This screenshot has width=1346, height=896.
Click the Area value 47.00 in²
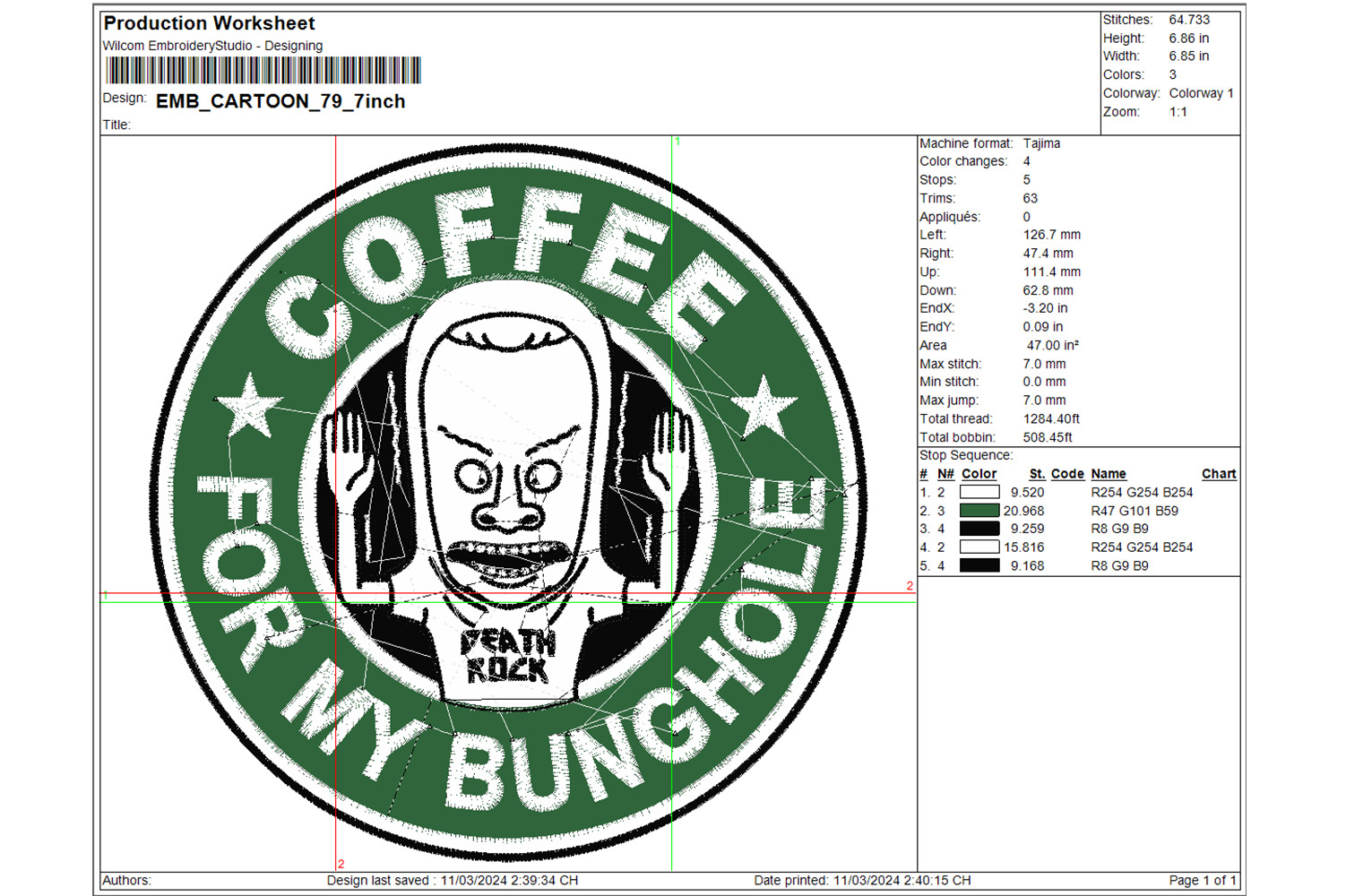click(x=1053, y=345)
